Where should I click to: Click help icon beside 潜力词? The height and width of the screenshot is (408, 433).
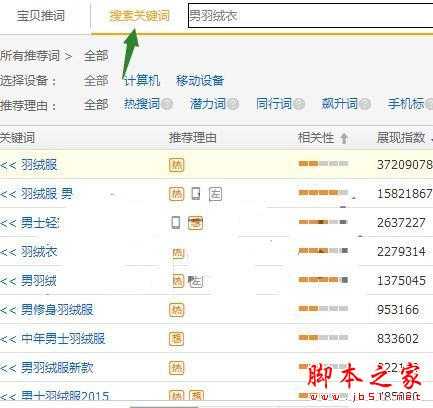click(x=233, y=104)
